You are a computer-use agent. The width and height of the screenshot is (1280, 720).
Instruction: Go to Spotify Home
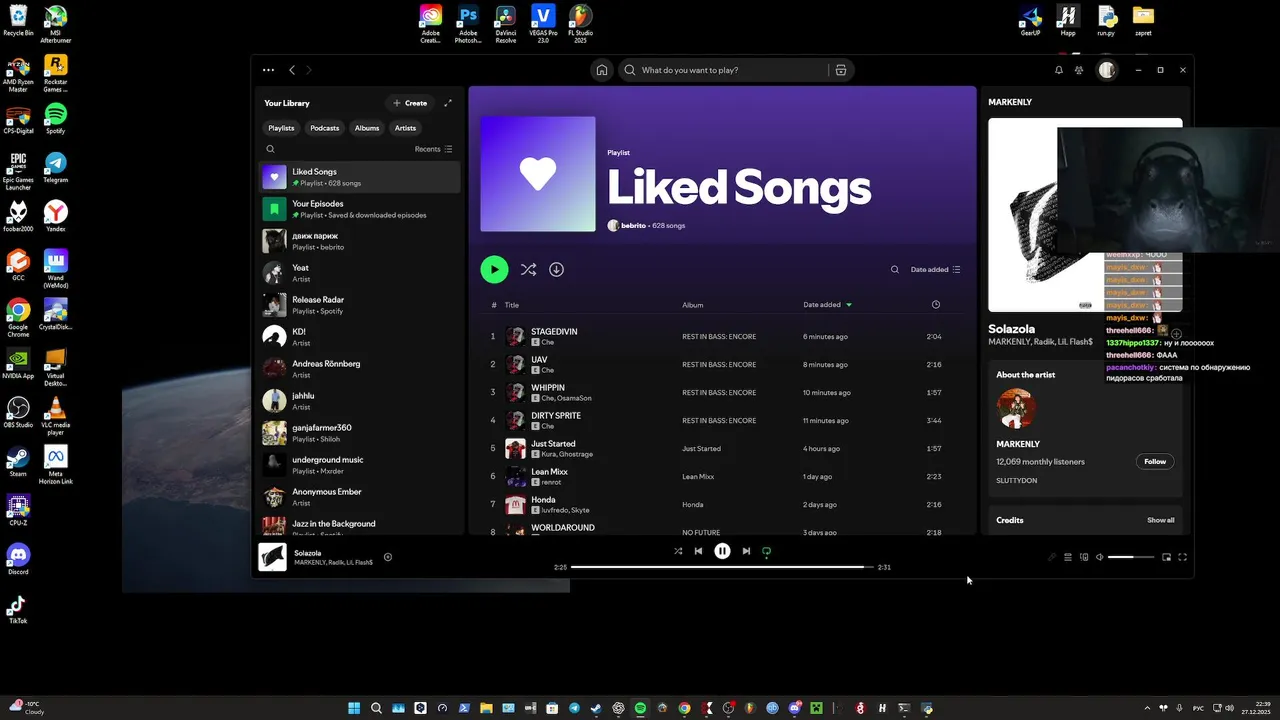coord(602,70)
